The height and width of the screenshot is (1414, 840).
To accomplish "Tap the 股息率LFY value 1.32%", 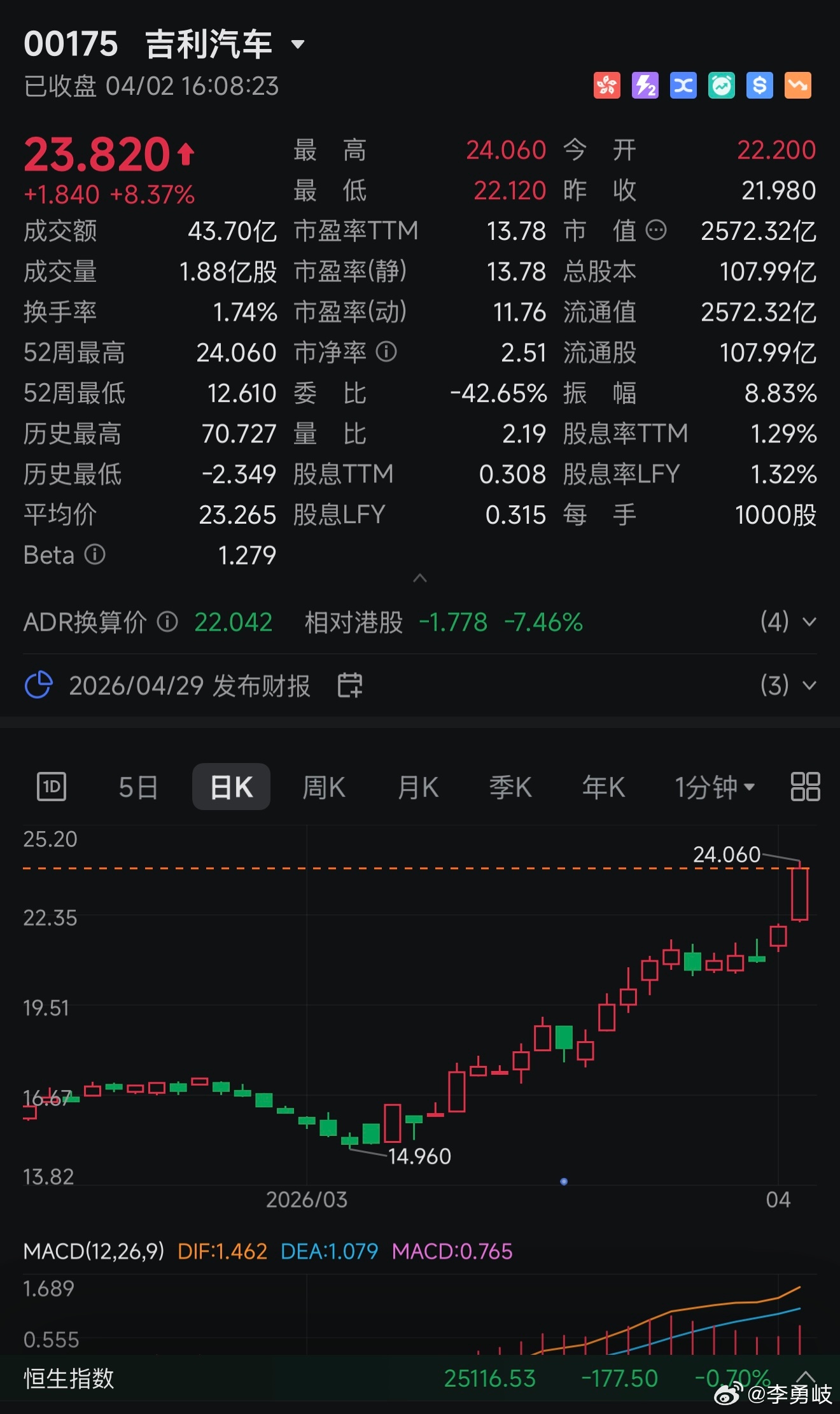I will coord(784,474).
